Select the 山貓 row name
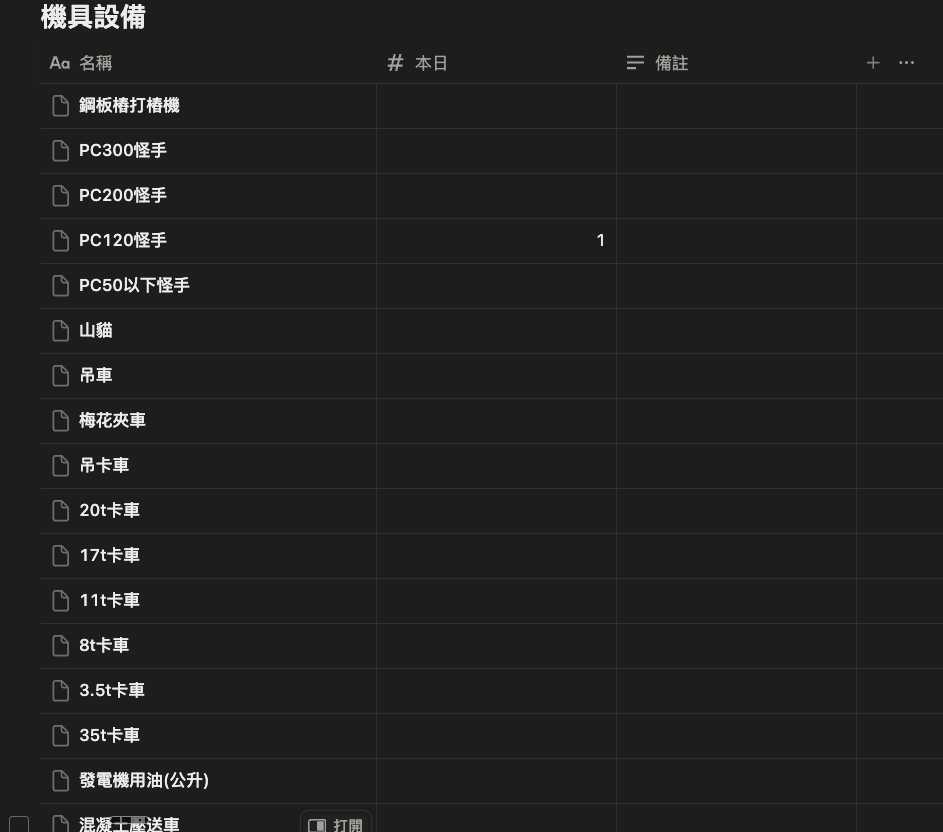The width and height of the screenshot is (943, 832). pyautogui.click(x=96, y=330)
